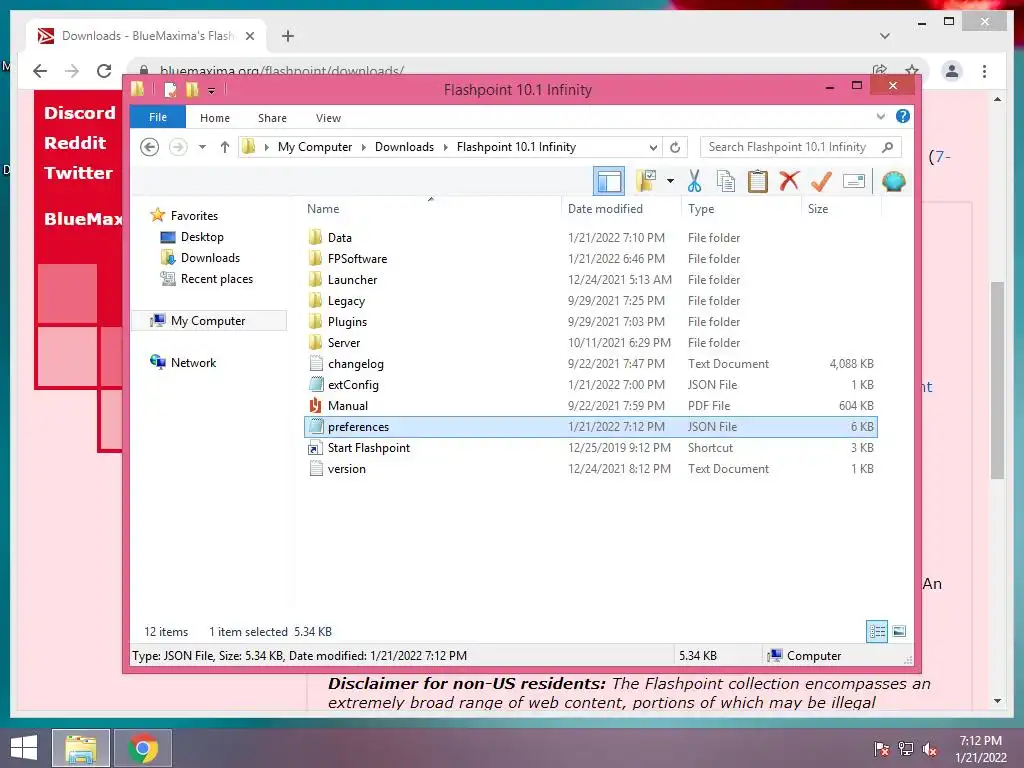Select Favorites in navigation pane
This screenshot has height=768, width=1024.
point(194,216)
